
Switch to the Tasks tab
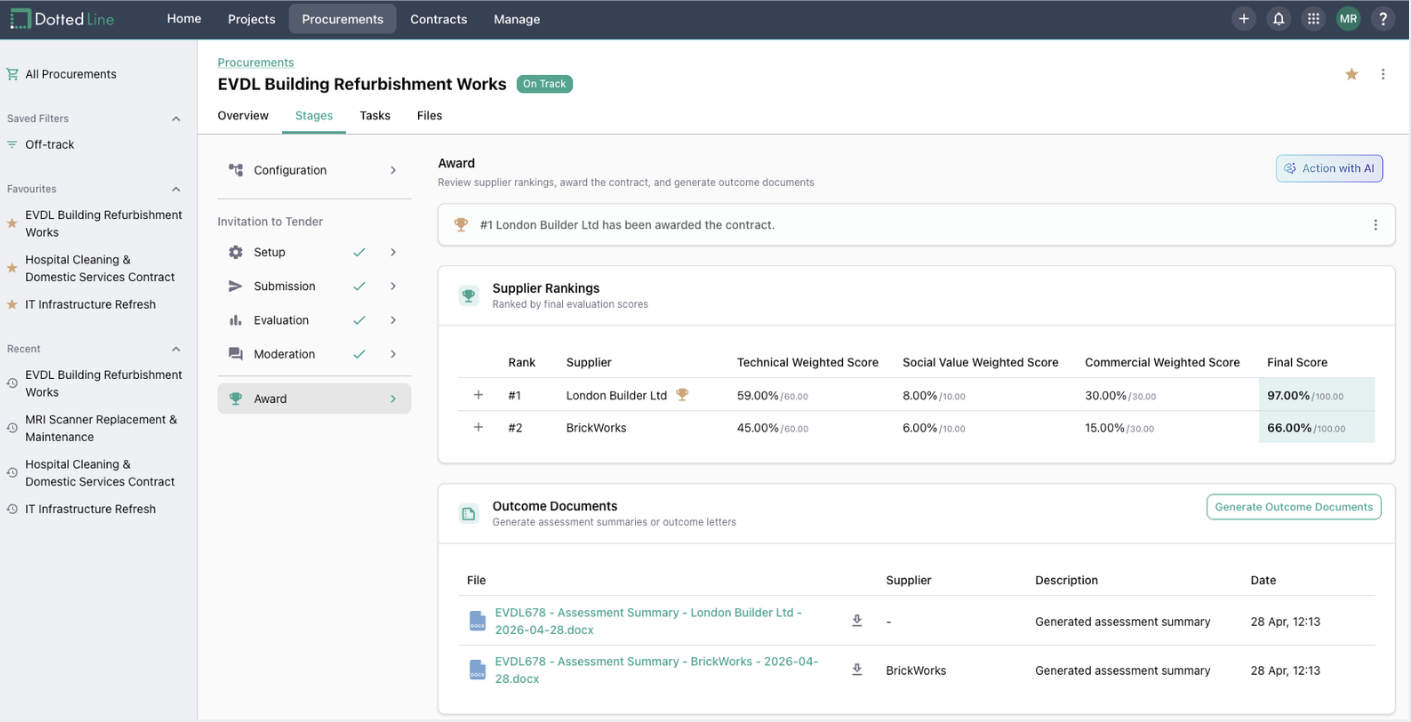(375, 116)
